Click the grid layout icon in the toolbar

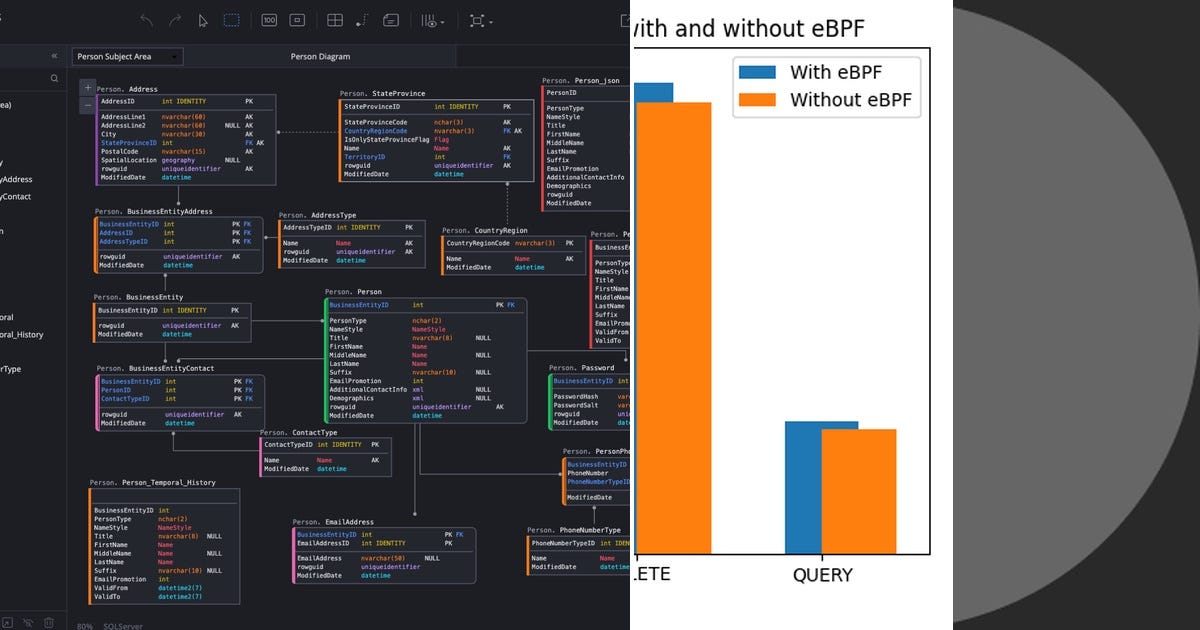pyautogui.click(x=335, y=20)
